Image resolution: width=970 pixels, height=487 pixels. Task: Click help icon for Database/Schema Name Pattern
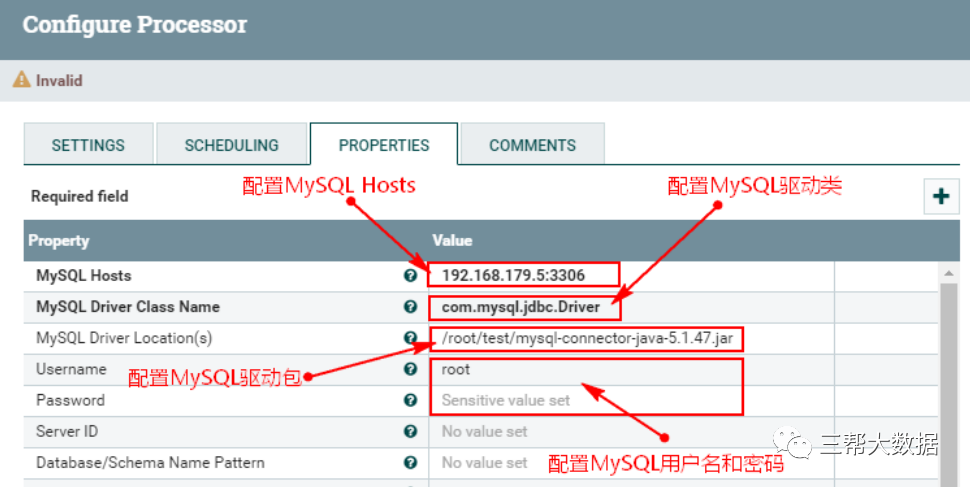[x=410, y=462]
